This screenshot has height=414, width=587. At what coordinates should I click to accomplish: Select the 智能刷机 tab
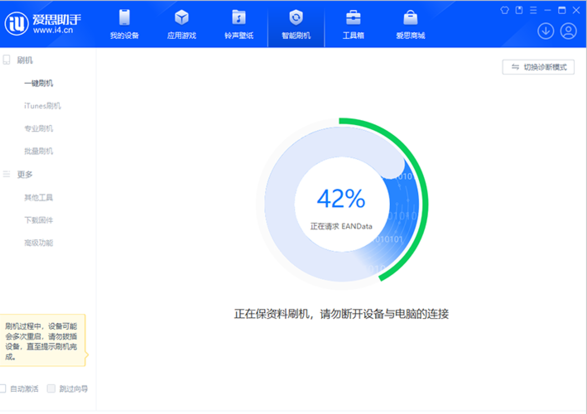pos(296,24)
